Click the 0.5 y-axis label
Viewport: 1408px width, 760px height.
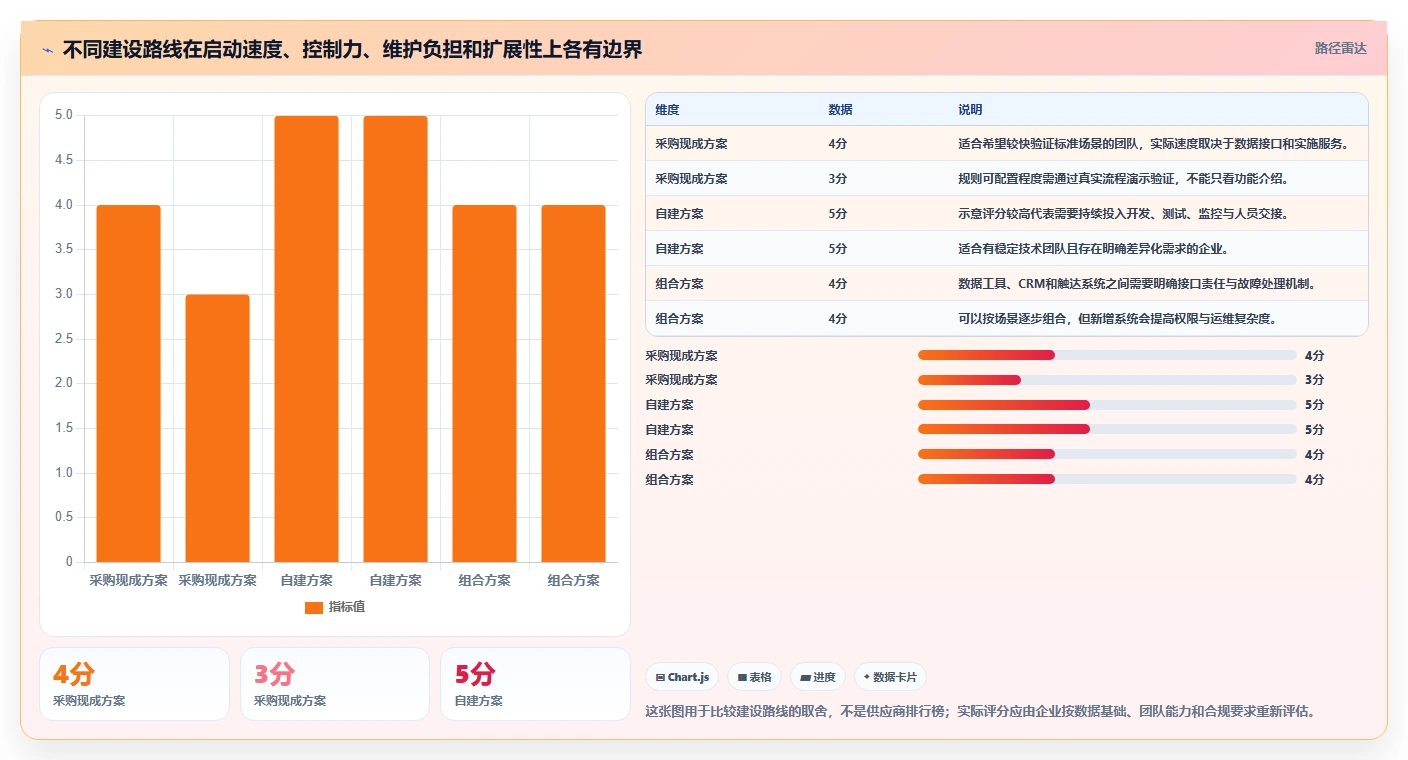click(x=64, y=517)
